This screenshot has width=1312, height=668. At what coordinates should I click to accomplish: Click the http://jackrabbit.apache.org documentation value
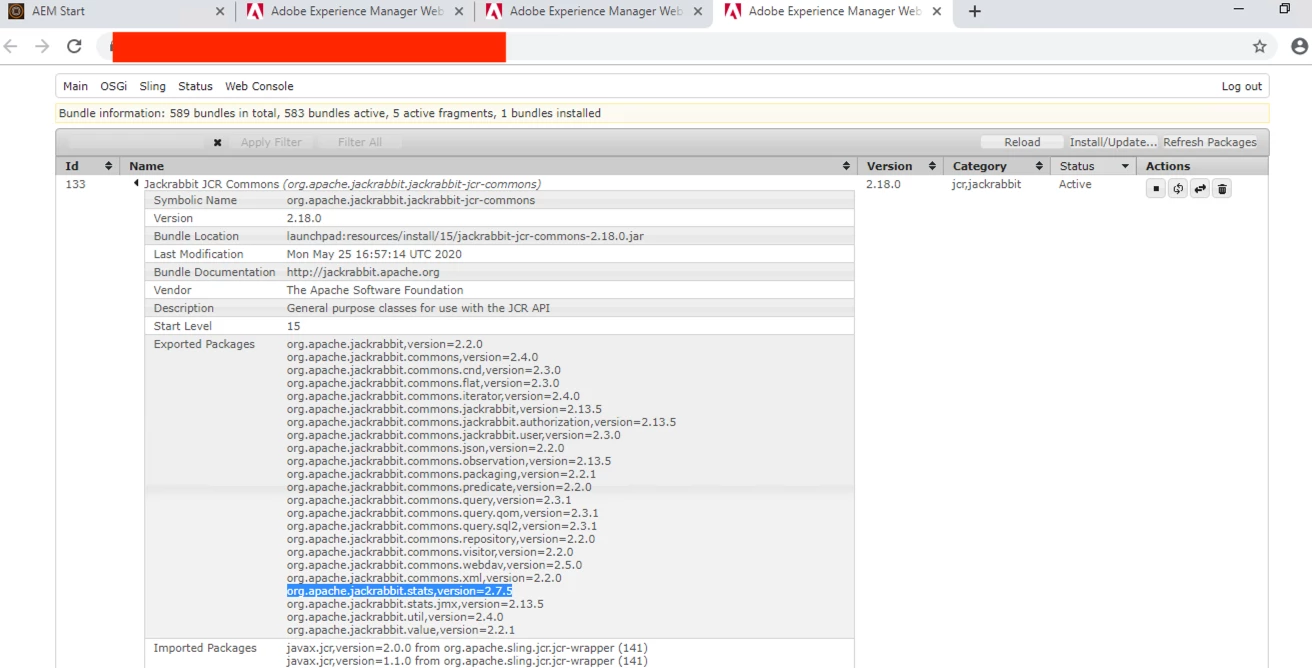click(x=363, y=272)
